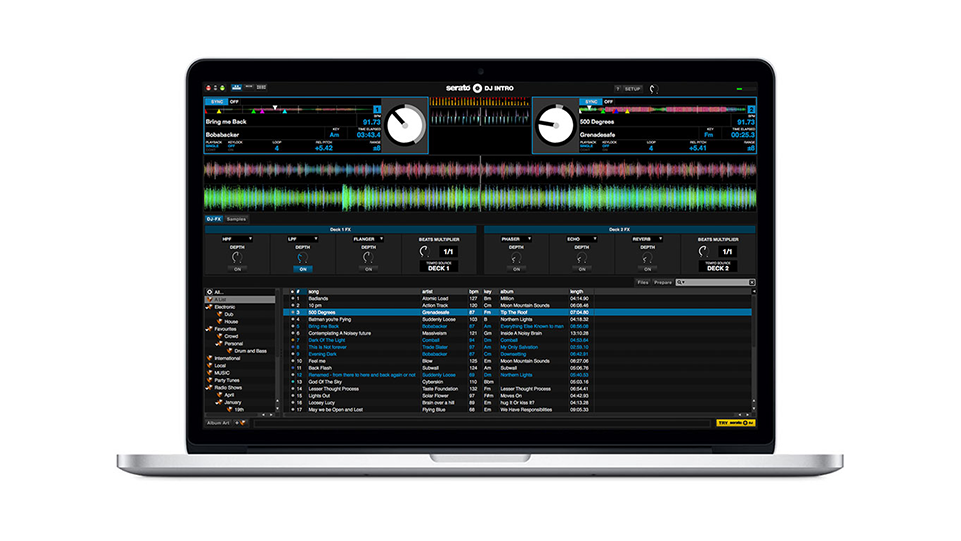The image size is (961, 541).
Task: Clear the search with the X button
Action: click(x=752, y=282)
